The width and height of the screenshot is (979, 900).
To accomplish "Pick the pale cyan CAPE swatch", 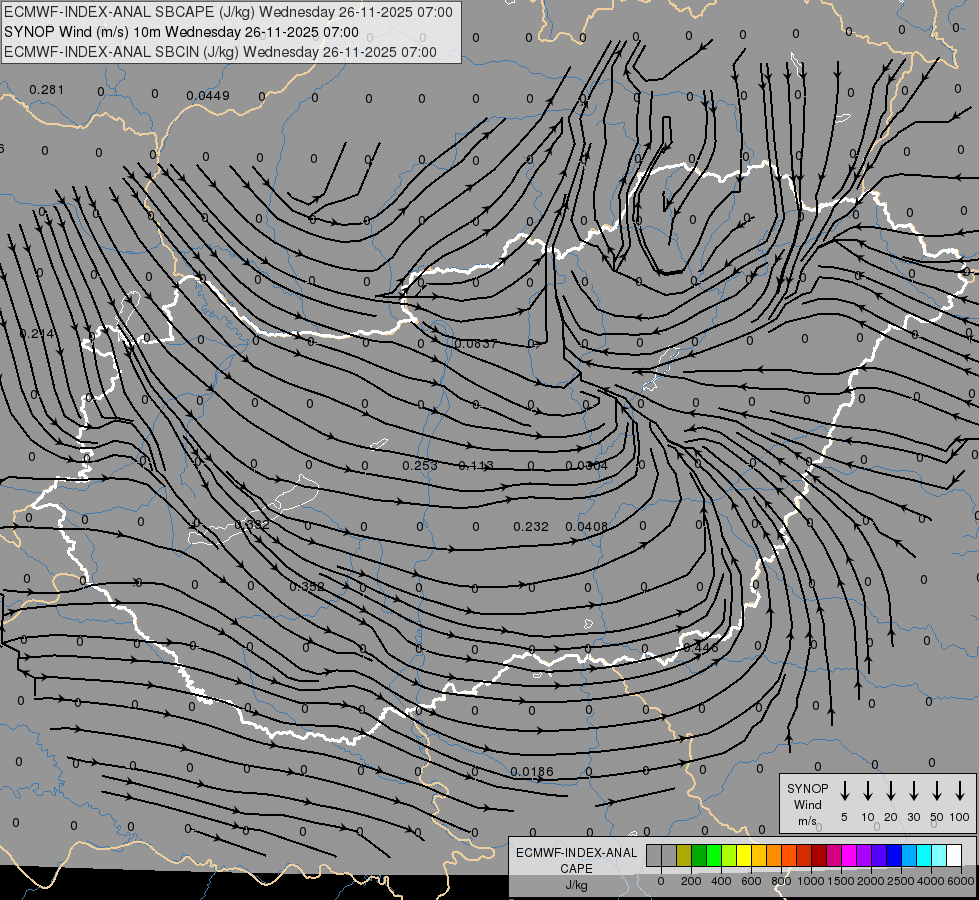I will 938,856.
